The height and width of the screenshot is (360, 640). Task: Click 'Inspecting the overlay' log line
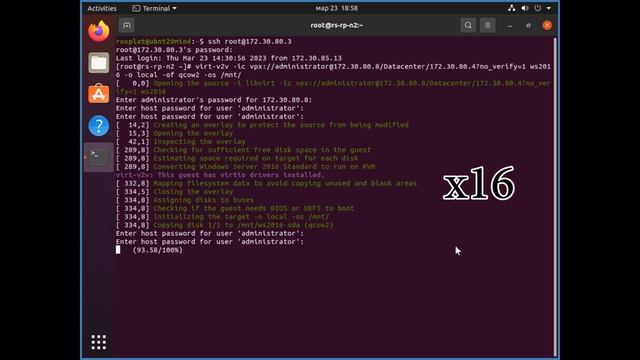click(x=180, y=142)
